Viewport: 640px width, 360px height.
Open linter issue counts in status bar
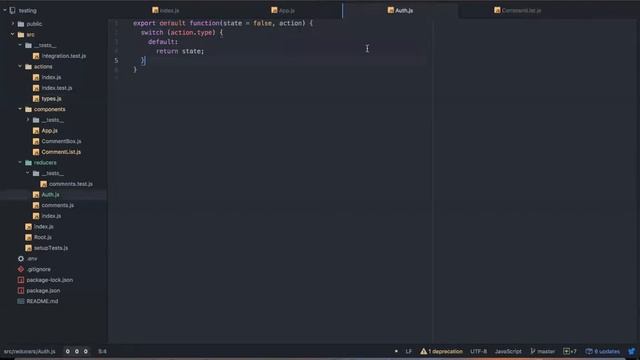pyautogui.click(x=76, y=351)
